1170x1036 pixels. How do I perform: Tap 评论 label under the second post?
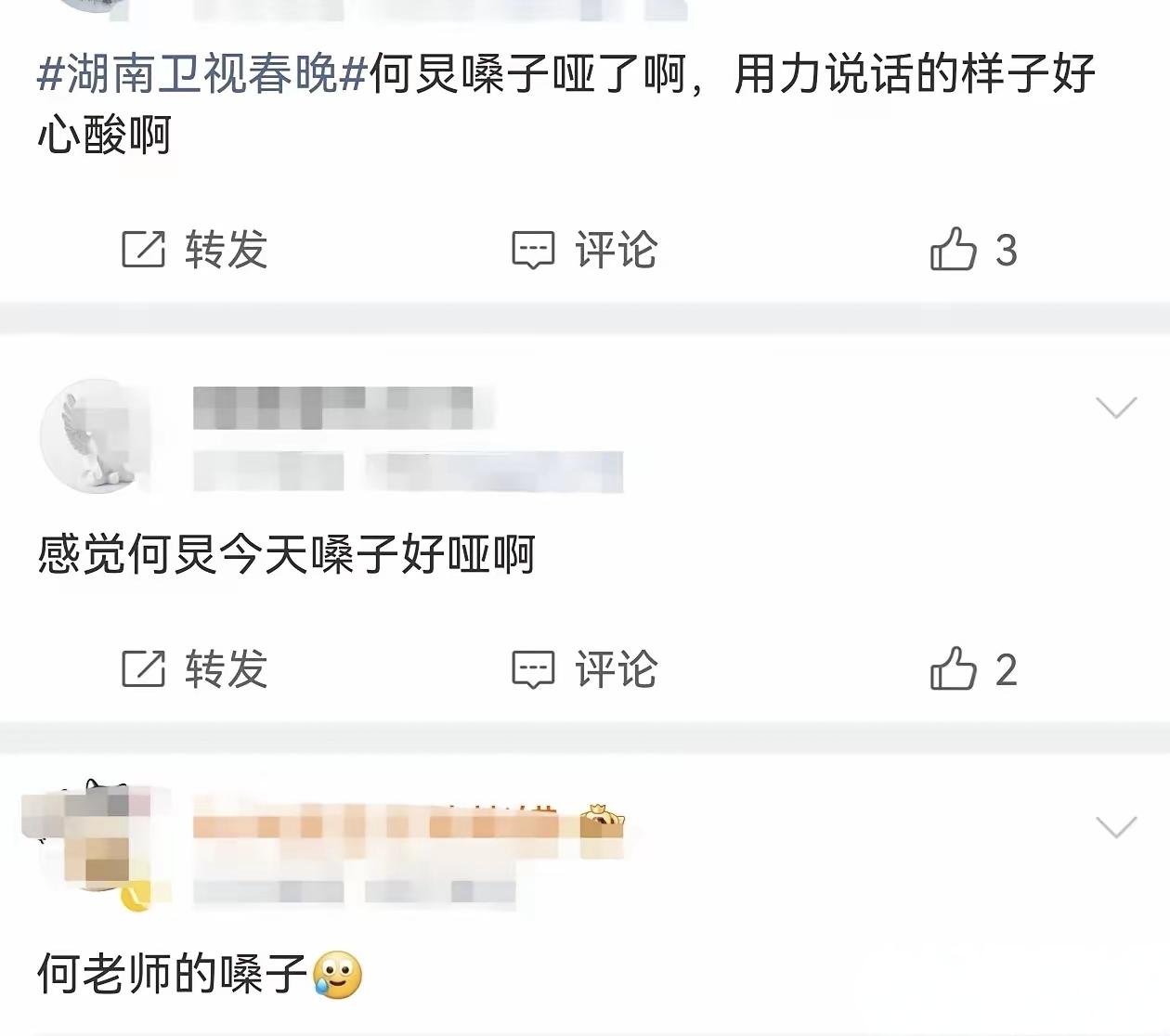pos(617,668)
